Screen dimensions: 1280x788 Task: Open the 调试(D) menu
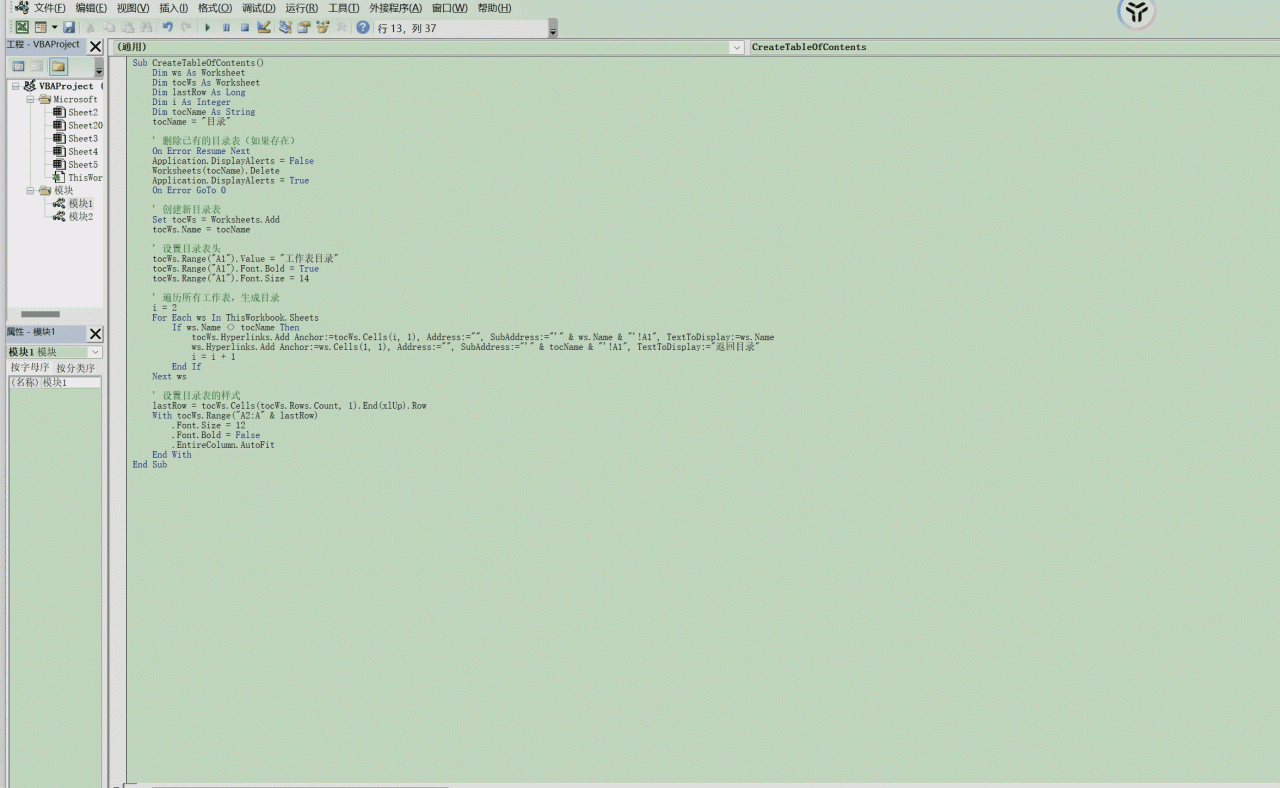point(258,8)
